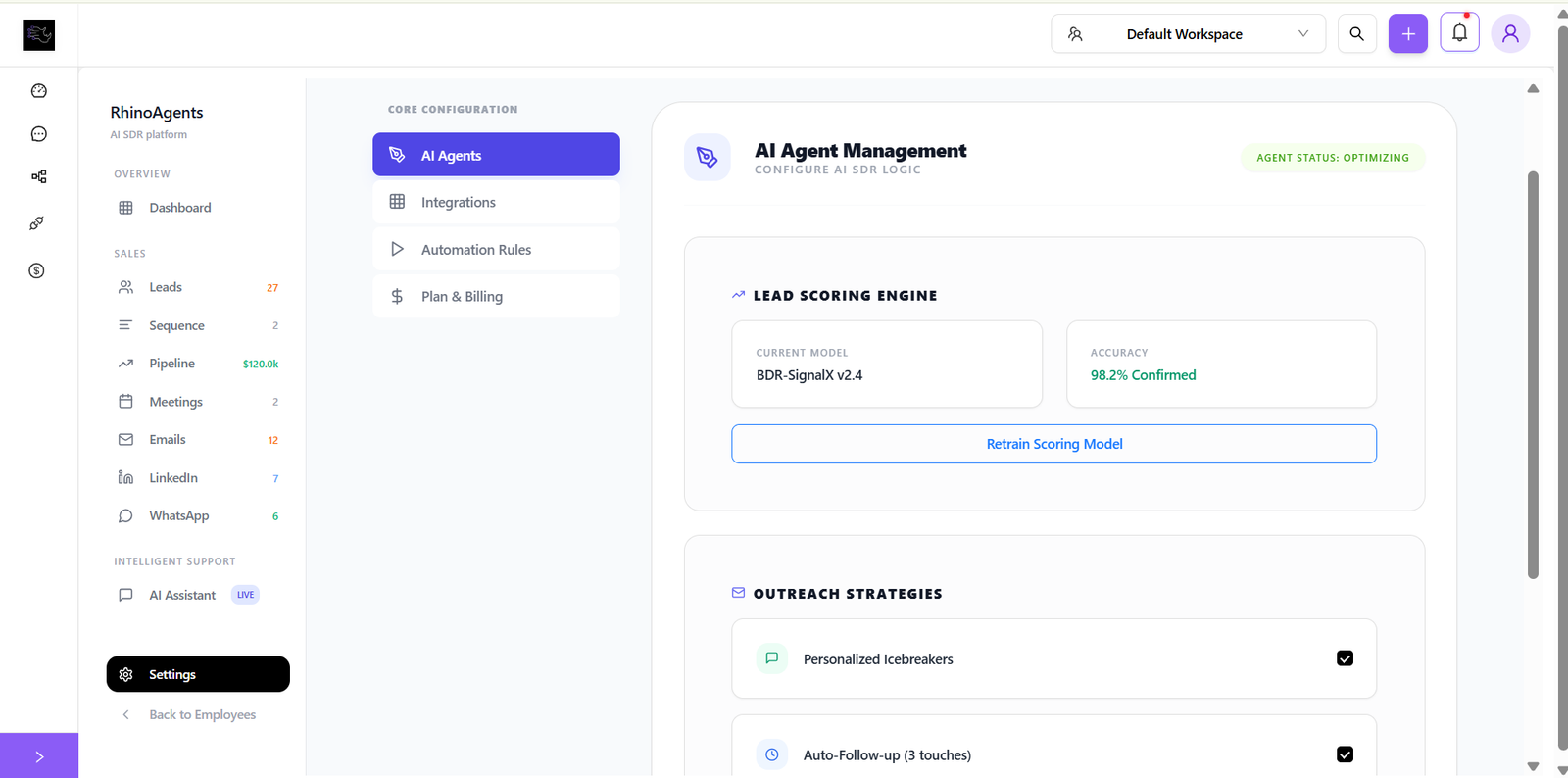Click the Settings gear icon
Screen dimensions: 1568x778
tap(125, 674)
